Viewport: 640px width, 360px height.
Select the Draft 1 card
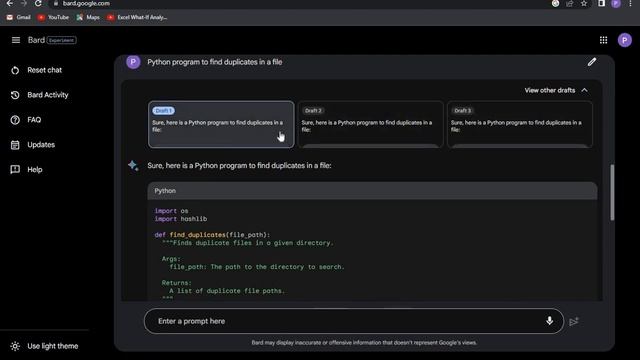[x=221, y=124]
